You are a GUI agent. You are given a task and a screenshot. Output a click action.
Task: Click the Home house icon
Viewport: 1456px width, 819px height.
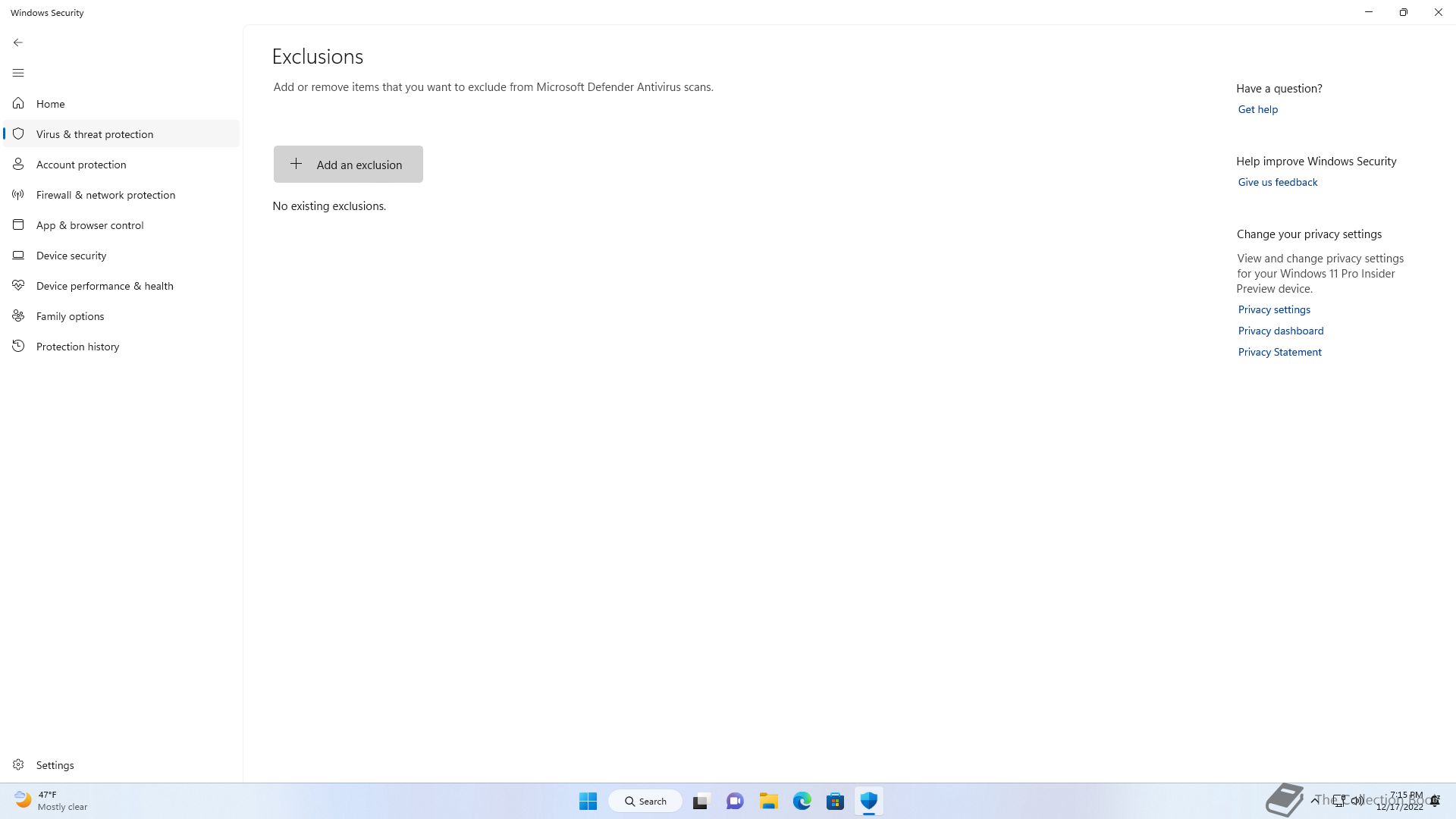[18, 103]
